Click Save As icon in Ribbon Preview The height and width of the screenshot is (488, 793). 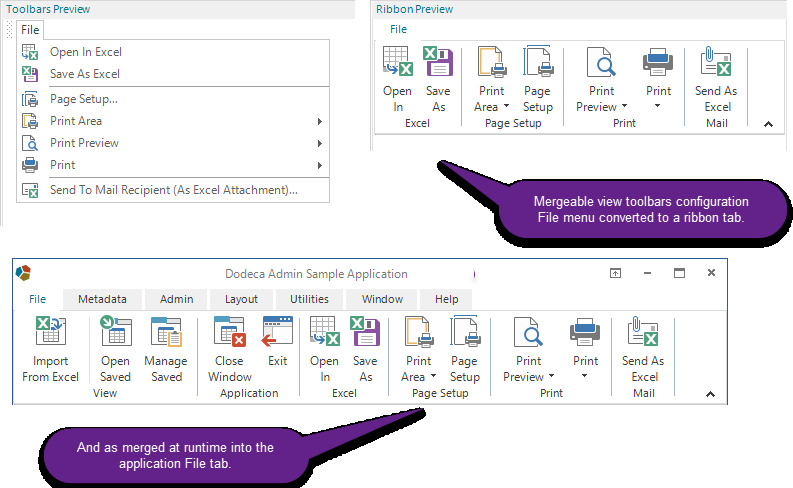pos(438,61)
